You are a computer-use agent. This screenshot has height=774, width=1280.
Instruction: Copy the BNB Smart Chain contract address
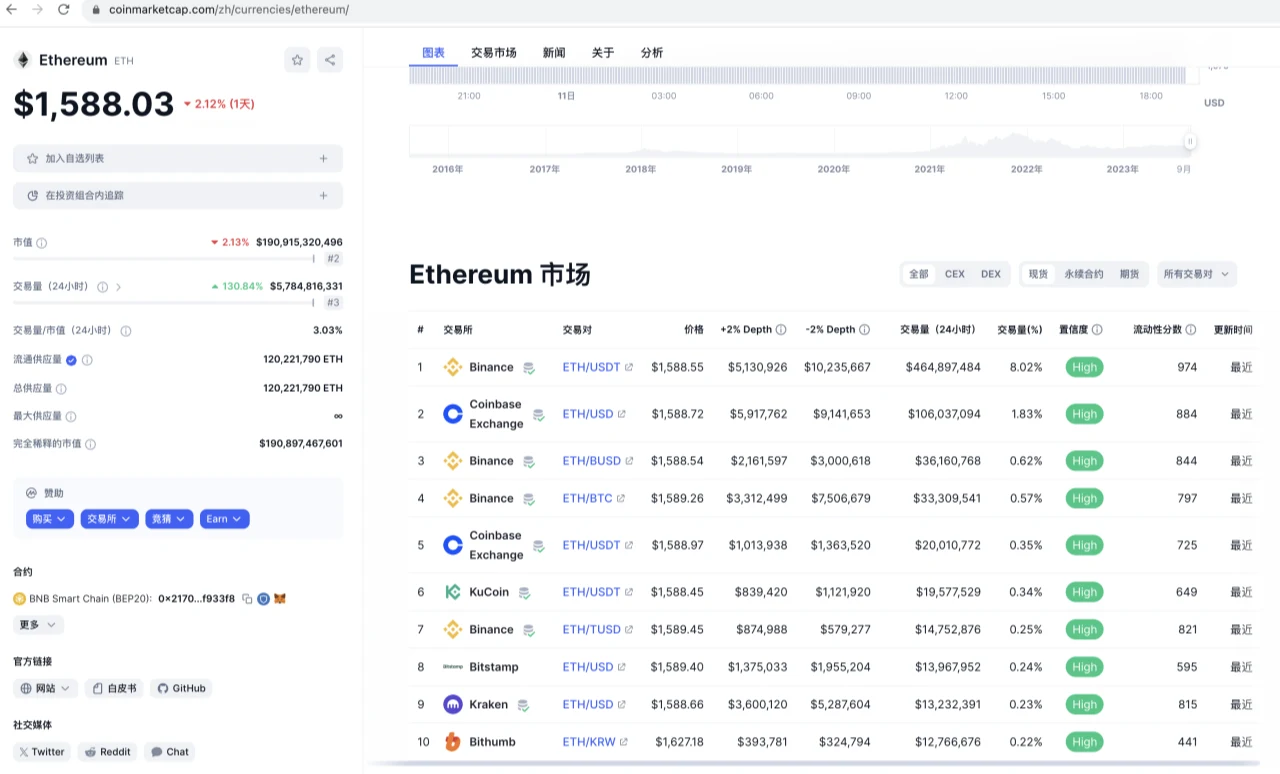[247, 599]
